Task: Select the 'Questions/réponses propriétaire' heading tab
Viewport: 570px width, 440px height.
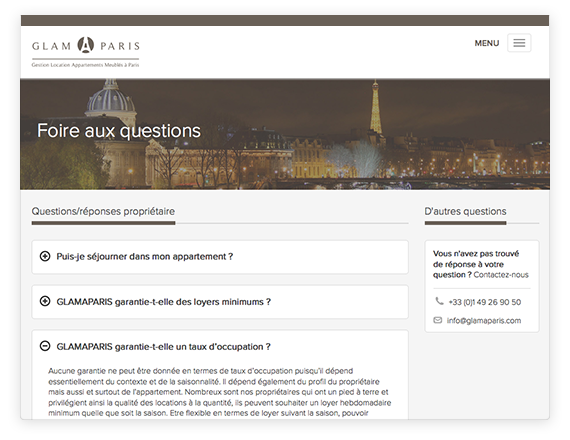Action: [x=103, y=211]
